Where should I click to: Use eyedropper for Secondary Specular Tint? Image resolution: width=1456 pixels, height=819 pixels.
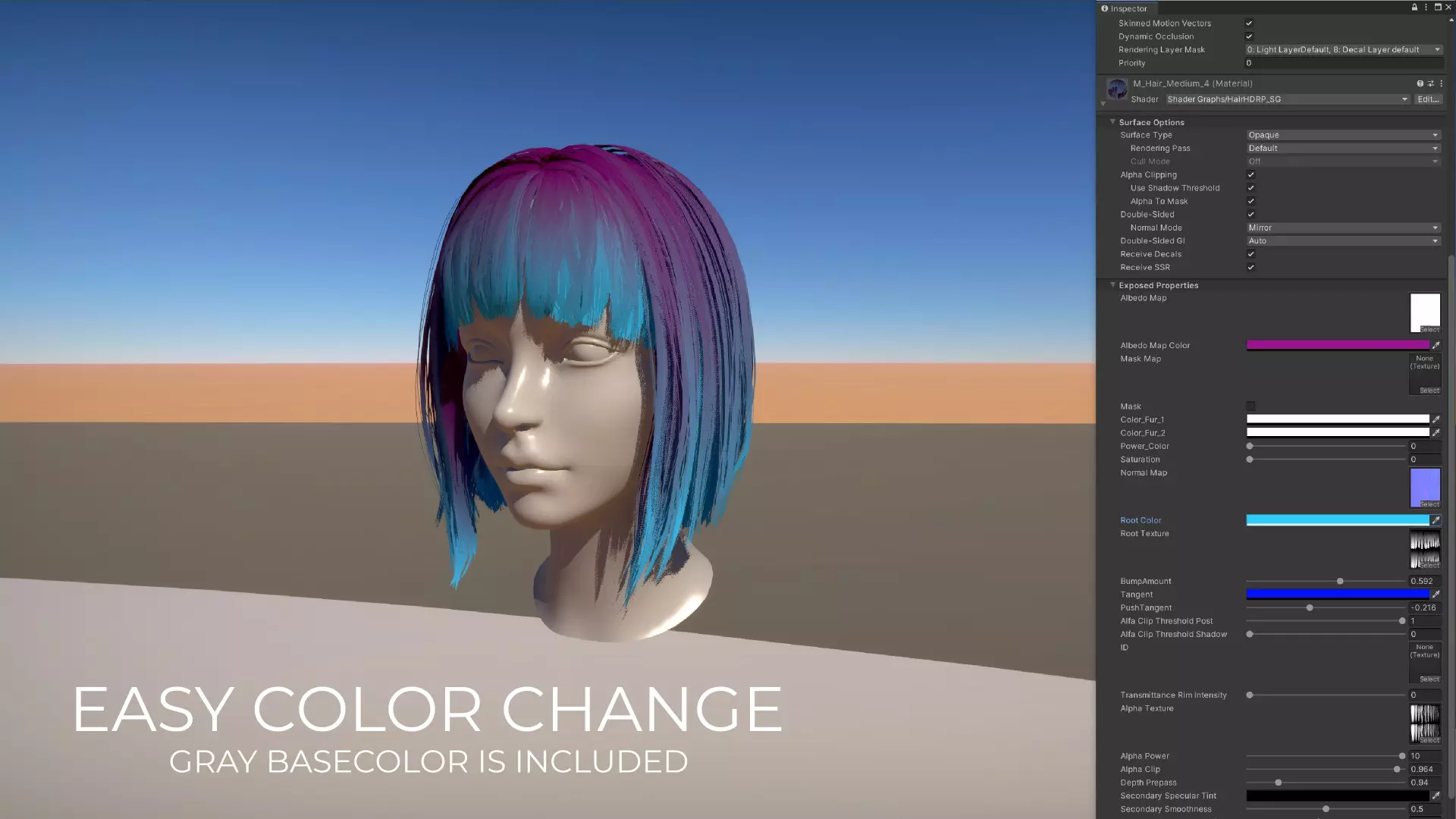tap(1436, 795)
